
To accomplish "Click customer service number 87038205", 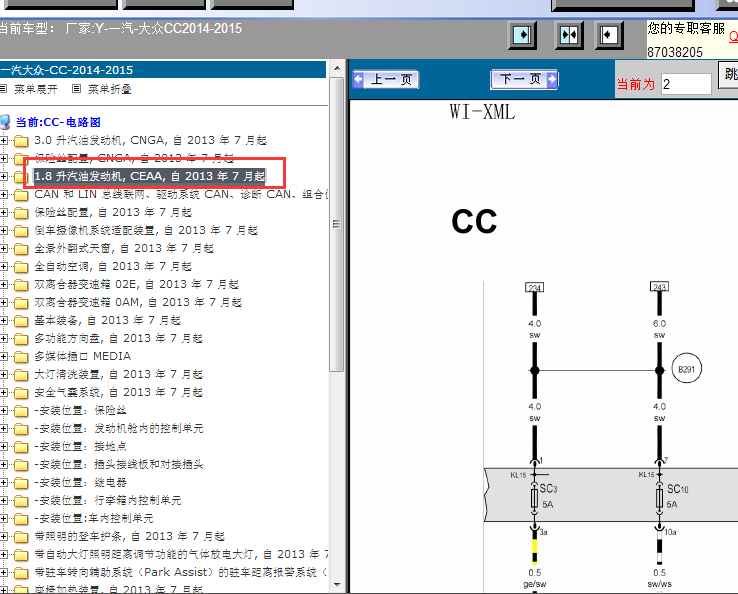I will click(x=674, y=52).
